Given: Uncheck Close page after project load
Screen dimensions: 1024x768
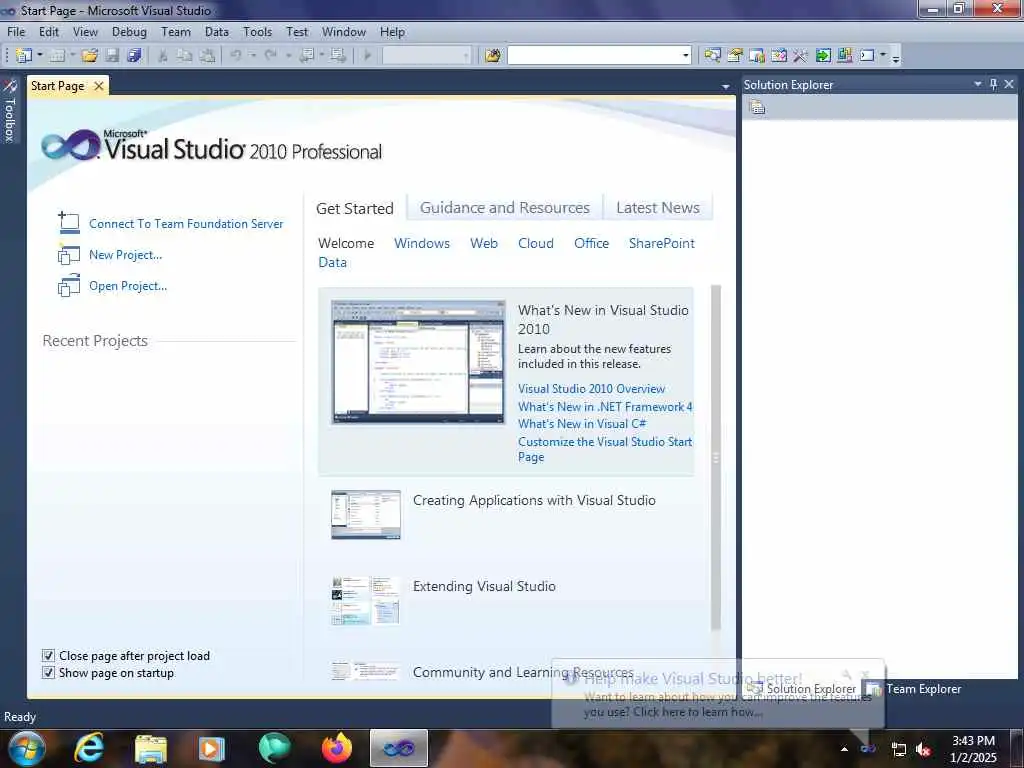Looking at the screenshot, I should (48, 655).
